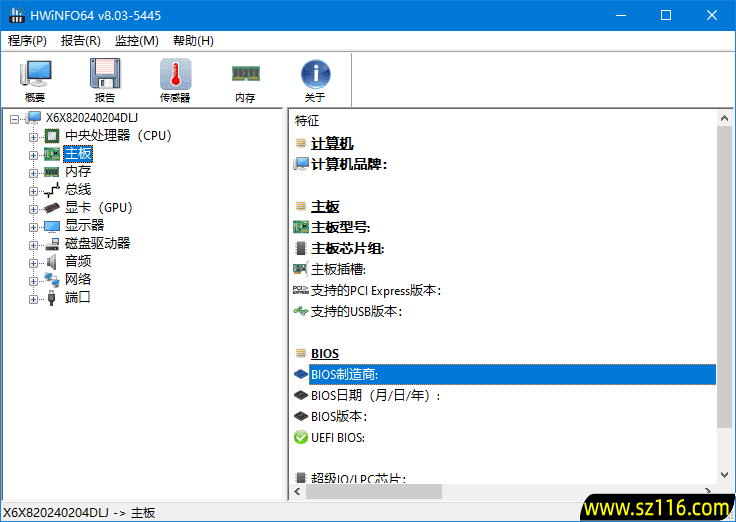Open the 传感器 thermometer sensors icon

175,80
